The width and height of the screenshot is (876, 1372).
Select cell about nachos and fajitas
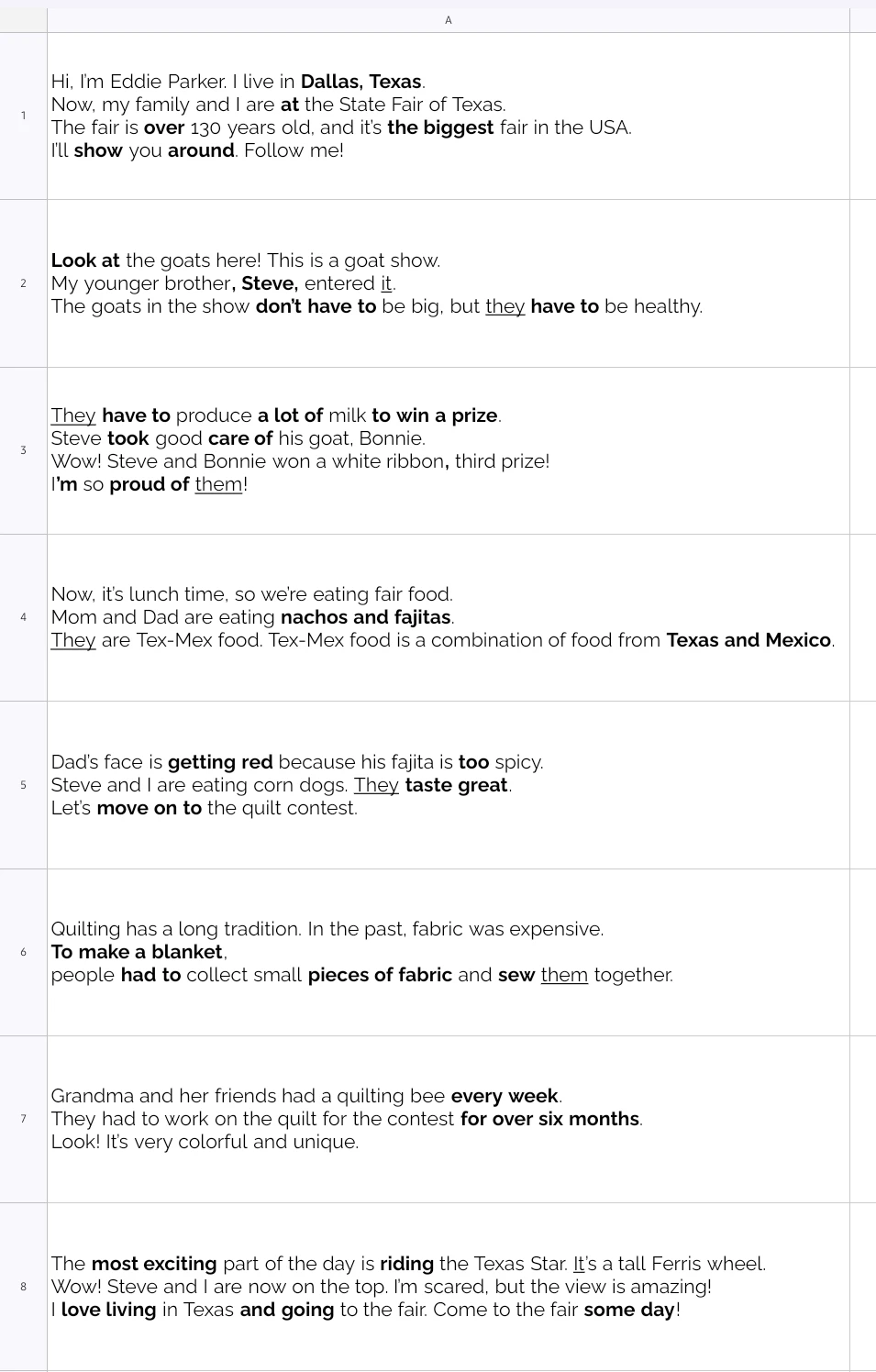coord(449,617)
